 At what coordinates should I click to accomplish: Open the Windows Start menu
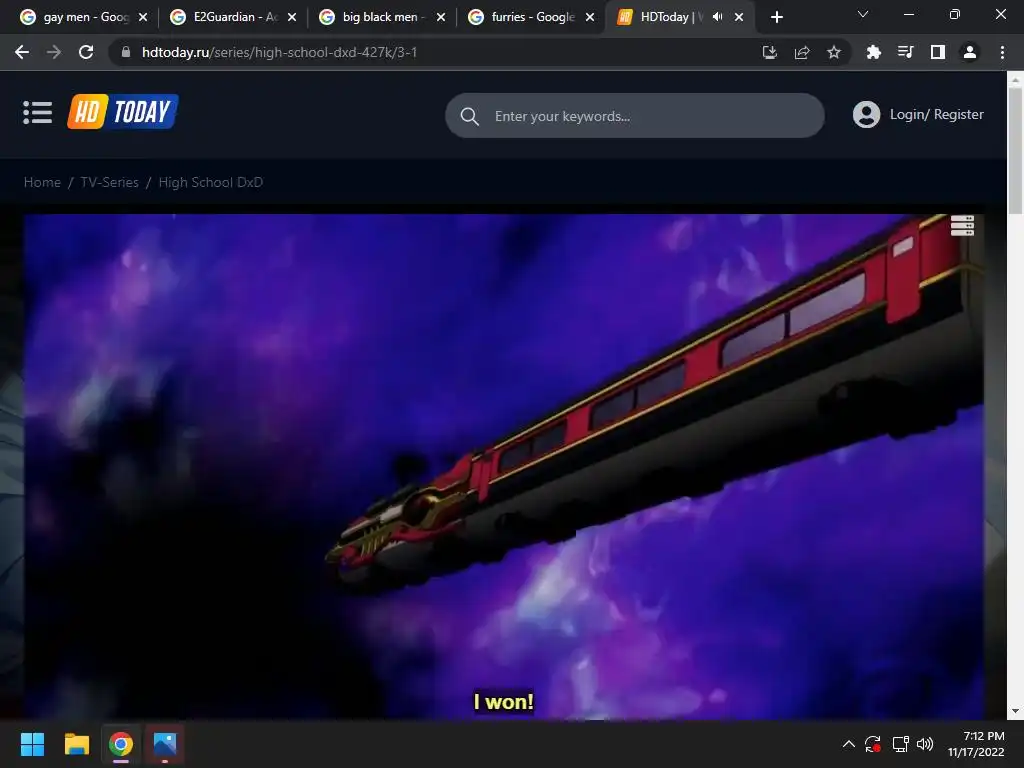[32, 744]
